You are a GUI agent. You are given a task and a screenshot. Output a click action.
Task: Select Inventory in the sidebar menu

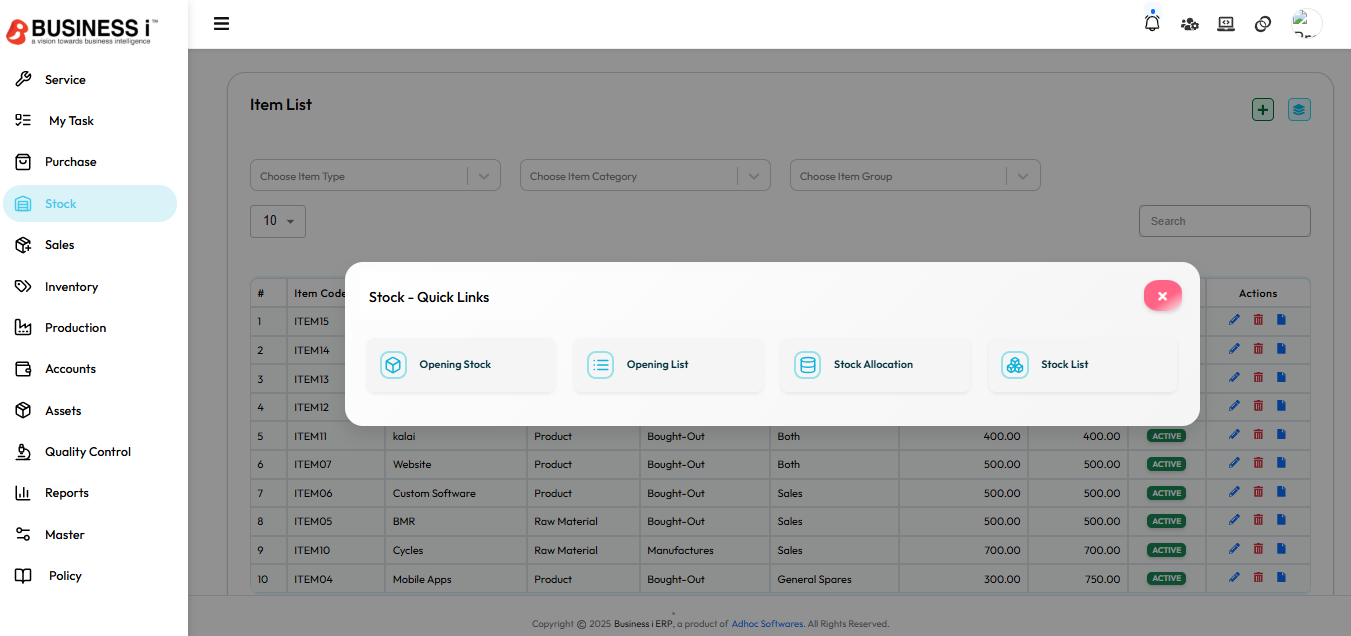click(71, 287)
